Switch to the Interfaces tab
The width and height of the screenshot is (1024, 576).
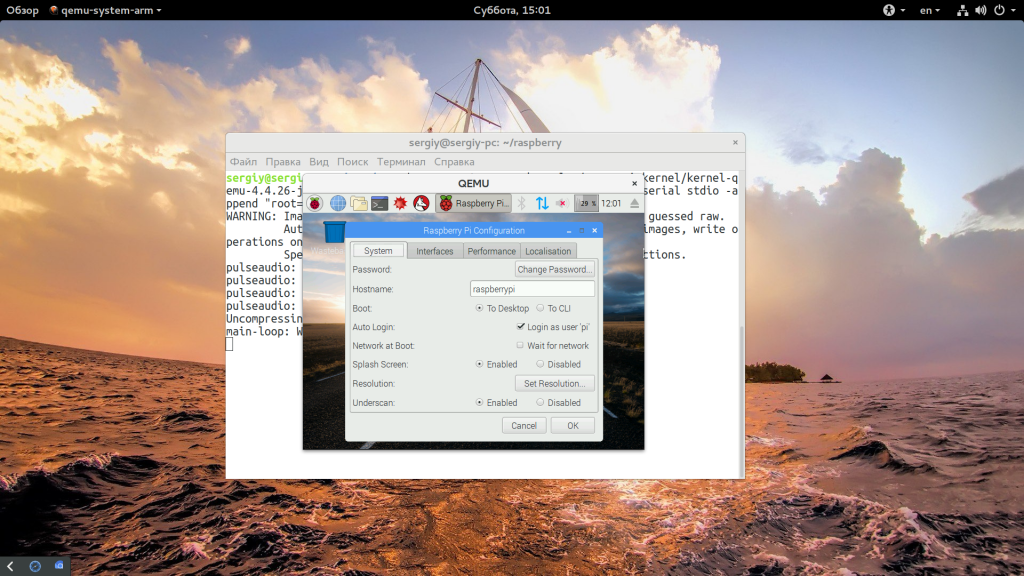point(435,251)
